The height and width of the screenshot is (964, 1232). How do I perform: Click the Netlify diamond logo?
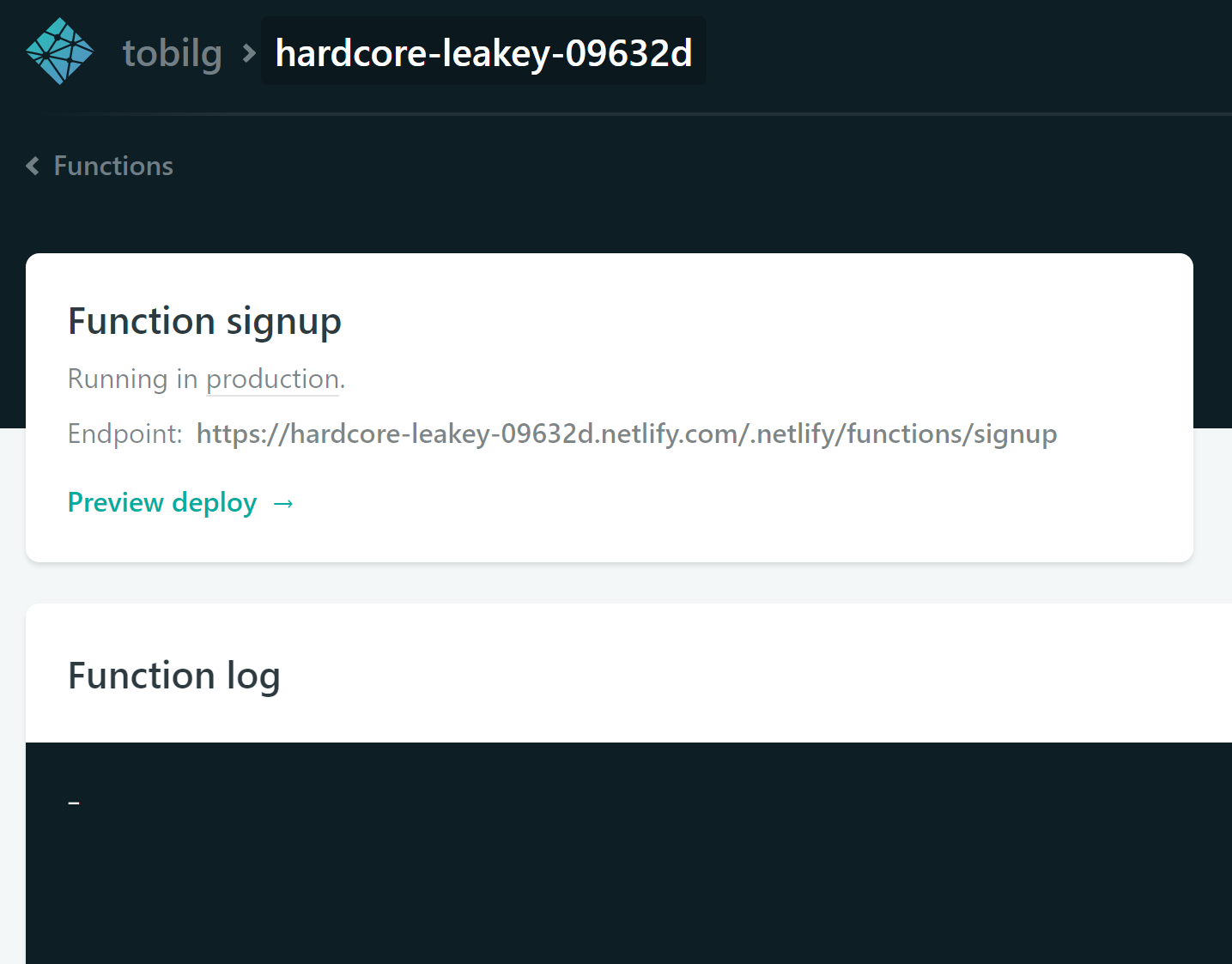tap(60, 52)
